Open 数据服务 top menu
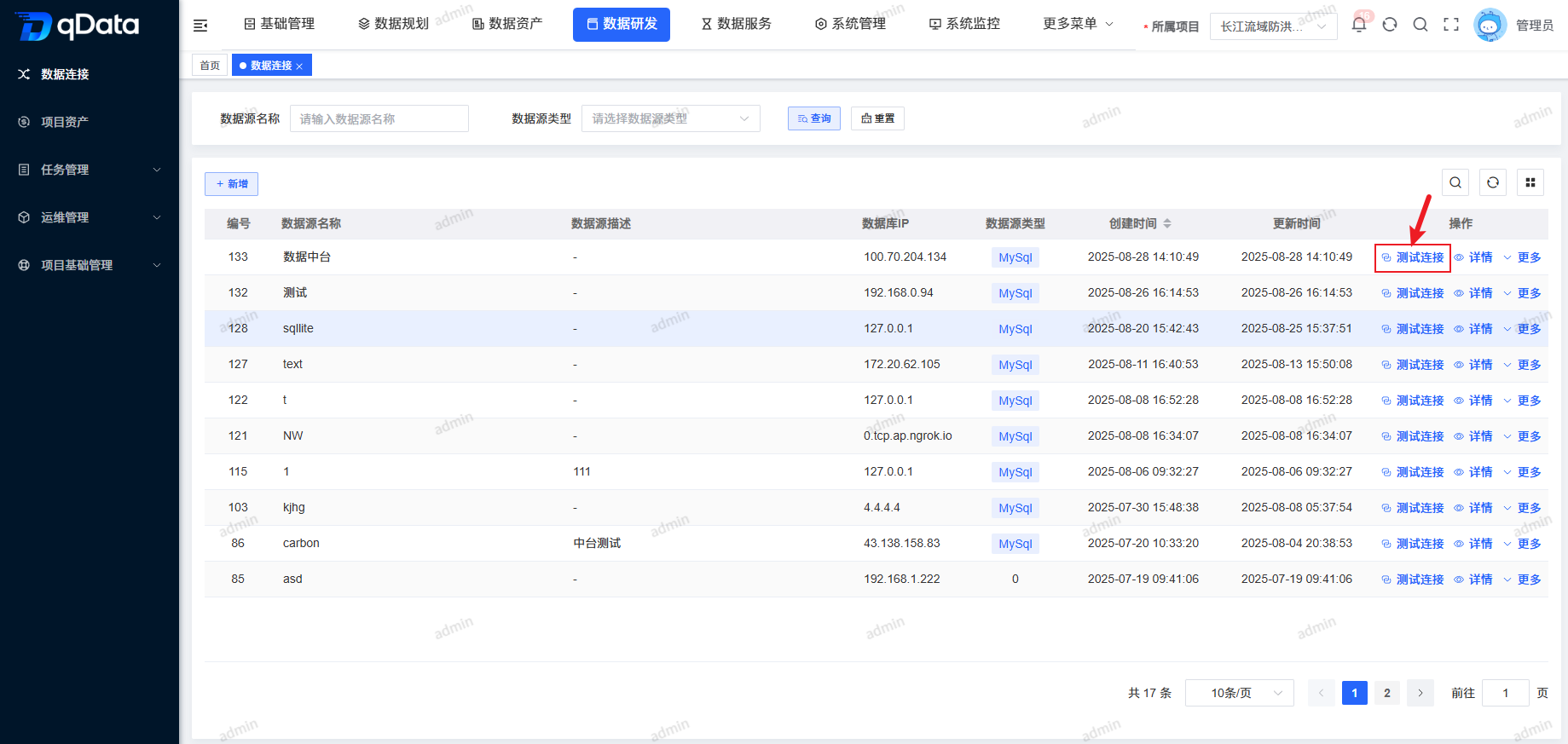The width and height of the screenshot is (1568, 744). coord(736,24)
